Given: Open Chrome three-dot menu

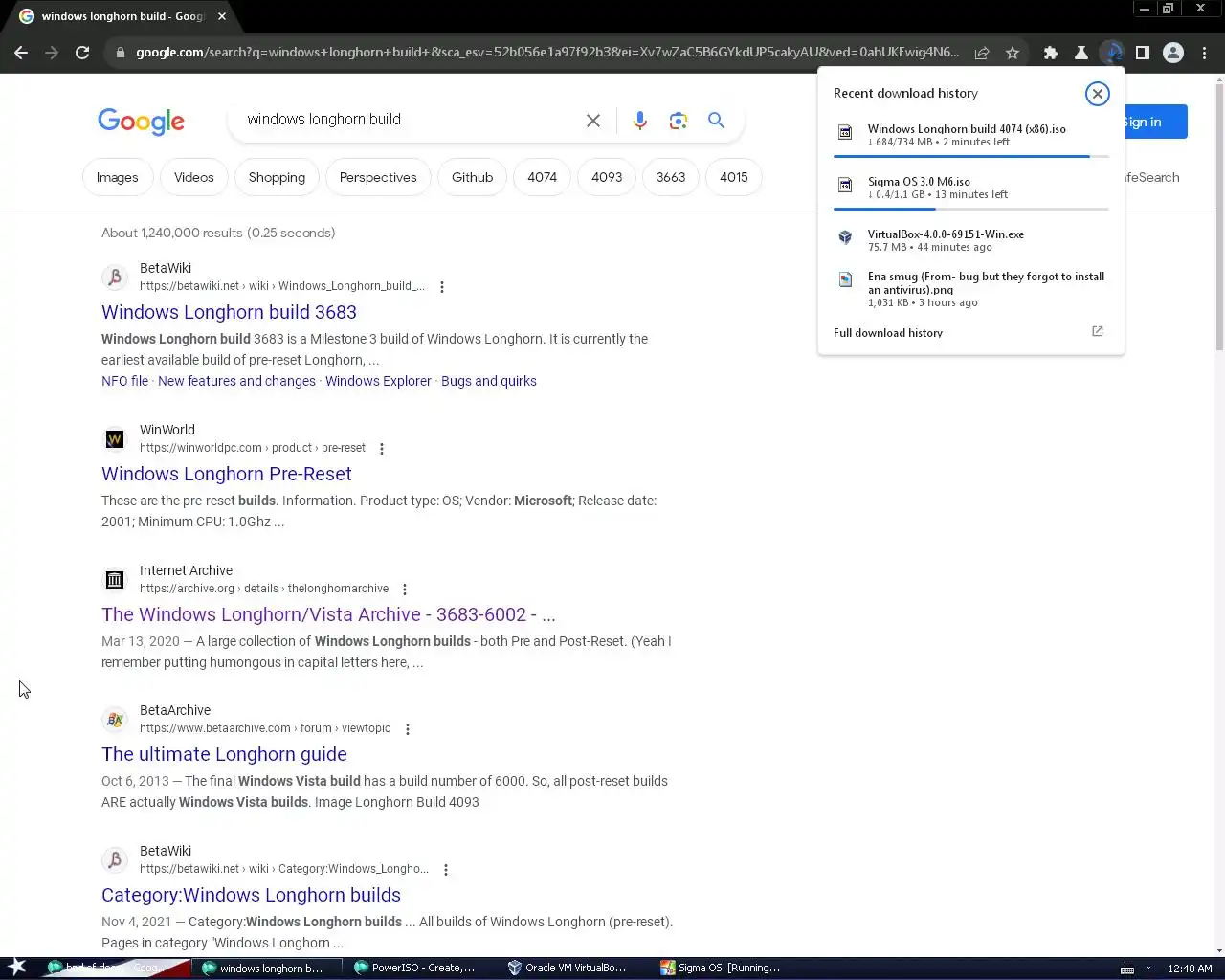Looking at the screenshot, I should (x=1204, y=53).
